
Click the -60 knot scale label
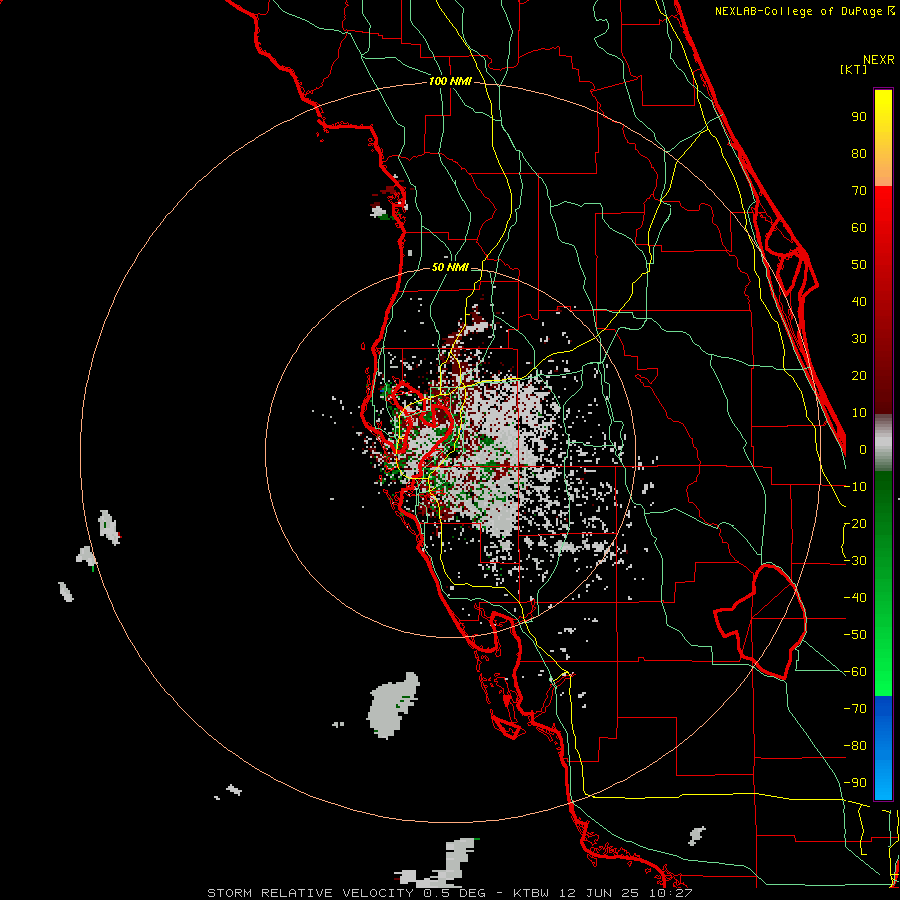(855, 672)
